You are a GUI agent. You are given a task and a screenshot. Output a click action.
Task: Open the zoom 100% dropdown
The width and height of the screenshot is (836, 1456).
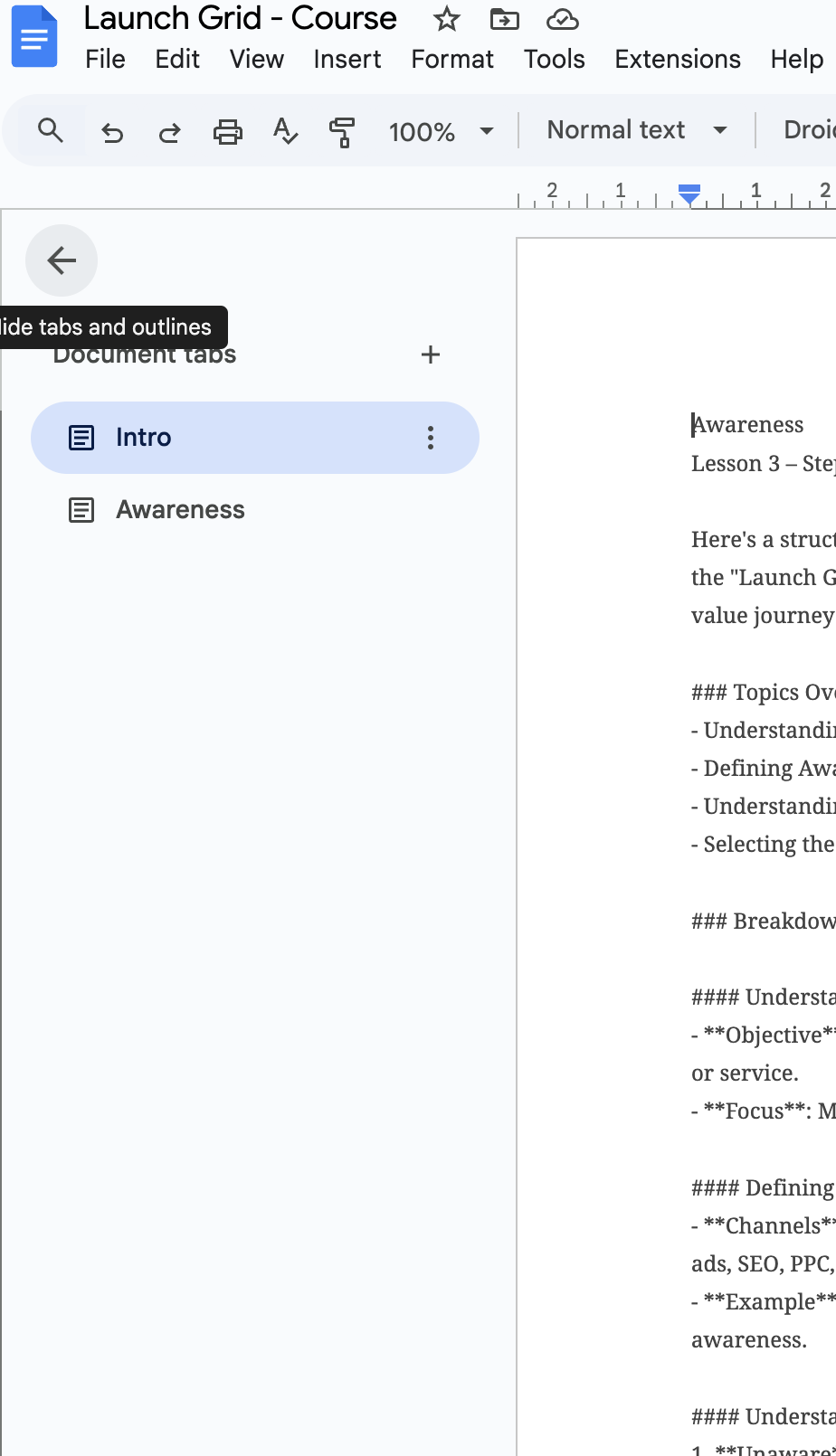(x=442, y=132)
